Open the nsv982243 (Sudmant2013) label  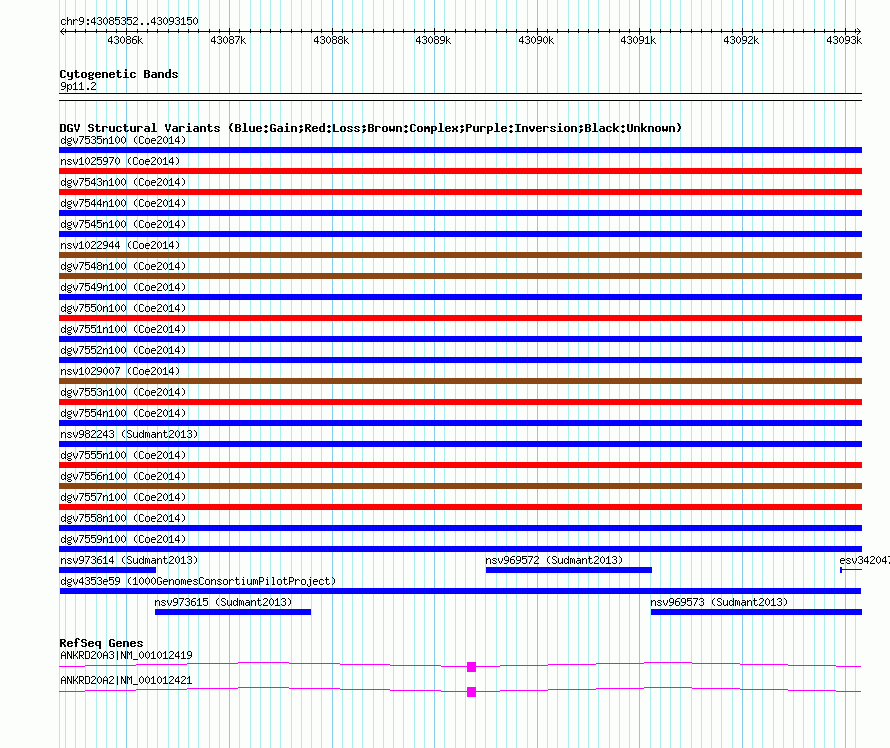click(x=129, y=434)
